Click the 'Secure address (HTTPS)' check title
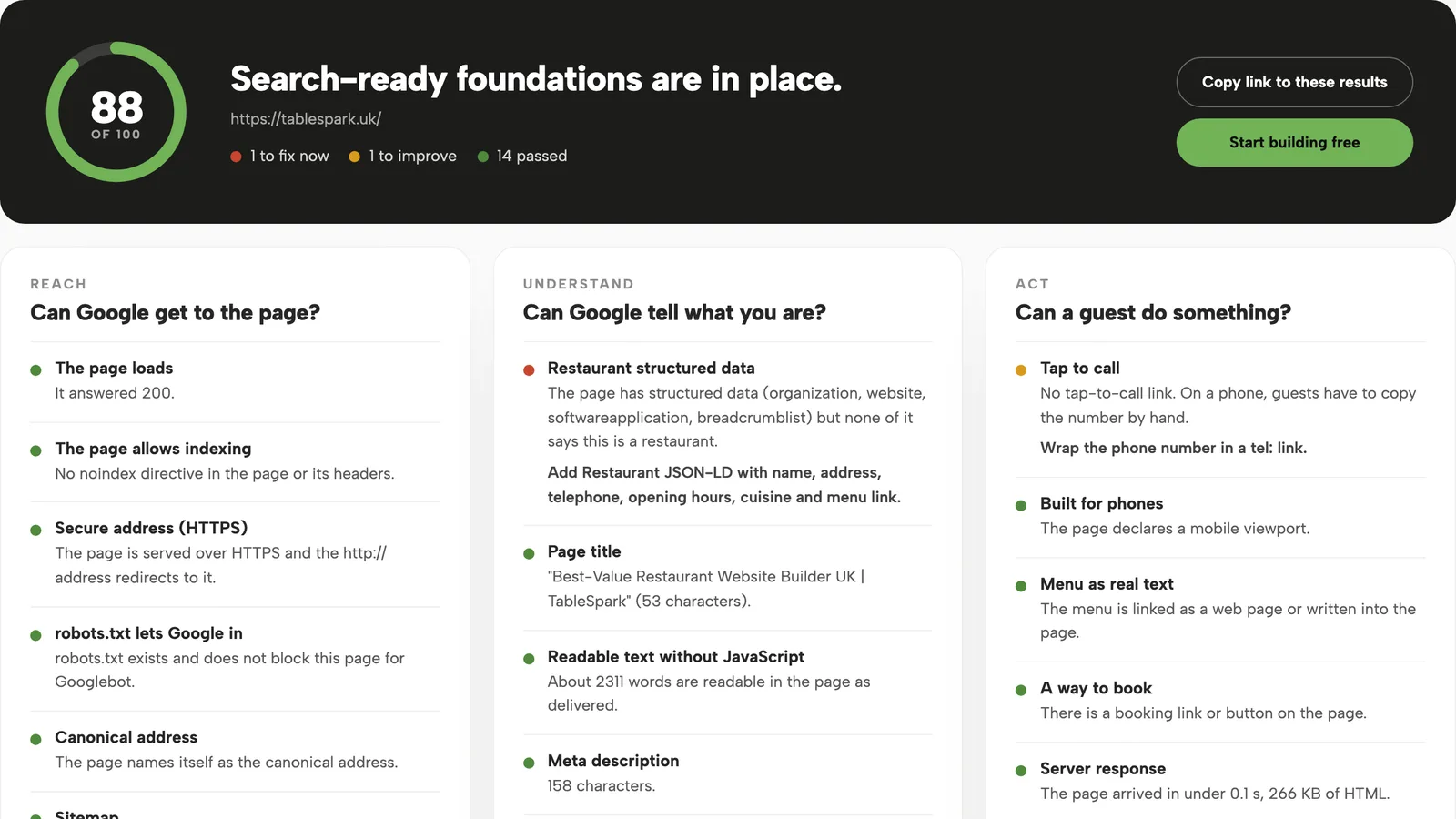 point(151,528)
